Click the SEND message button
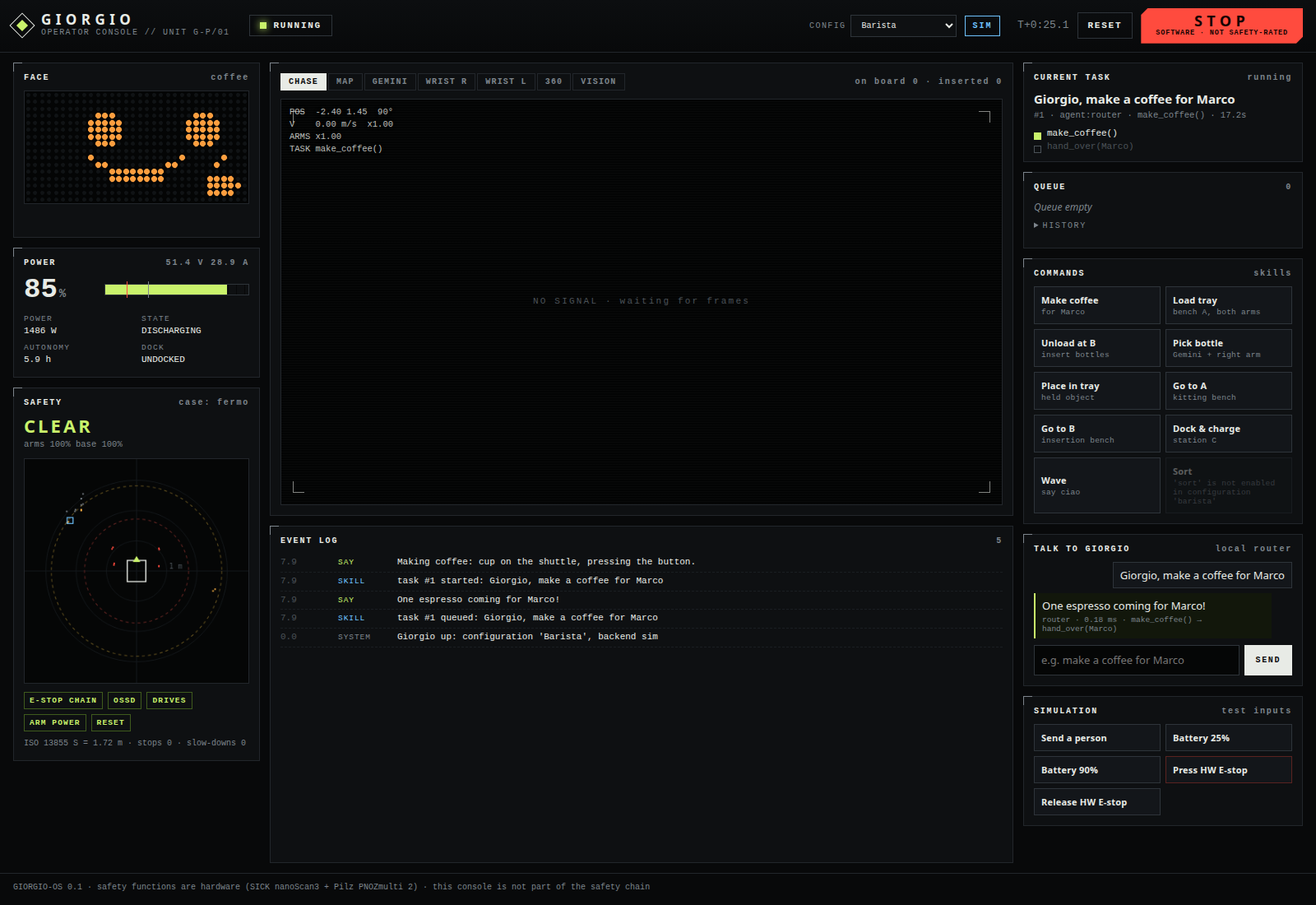The image size is (1316, 905). click(x=1267, y=660)
